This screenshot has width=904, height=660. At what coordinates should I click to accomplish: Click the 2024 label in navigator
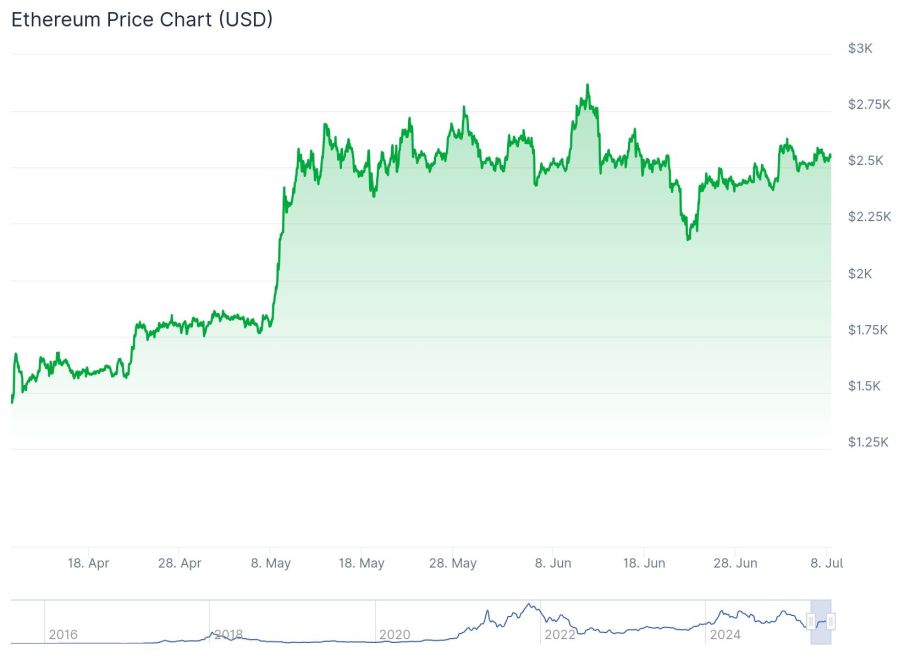click(x=724, y=634)
